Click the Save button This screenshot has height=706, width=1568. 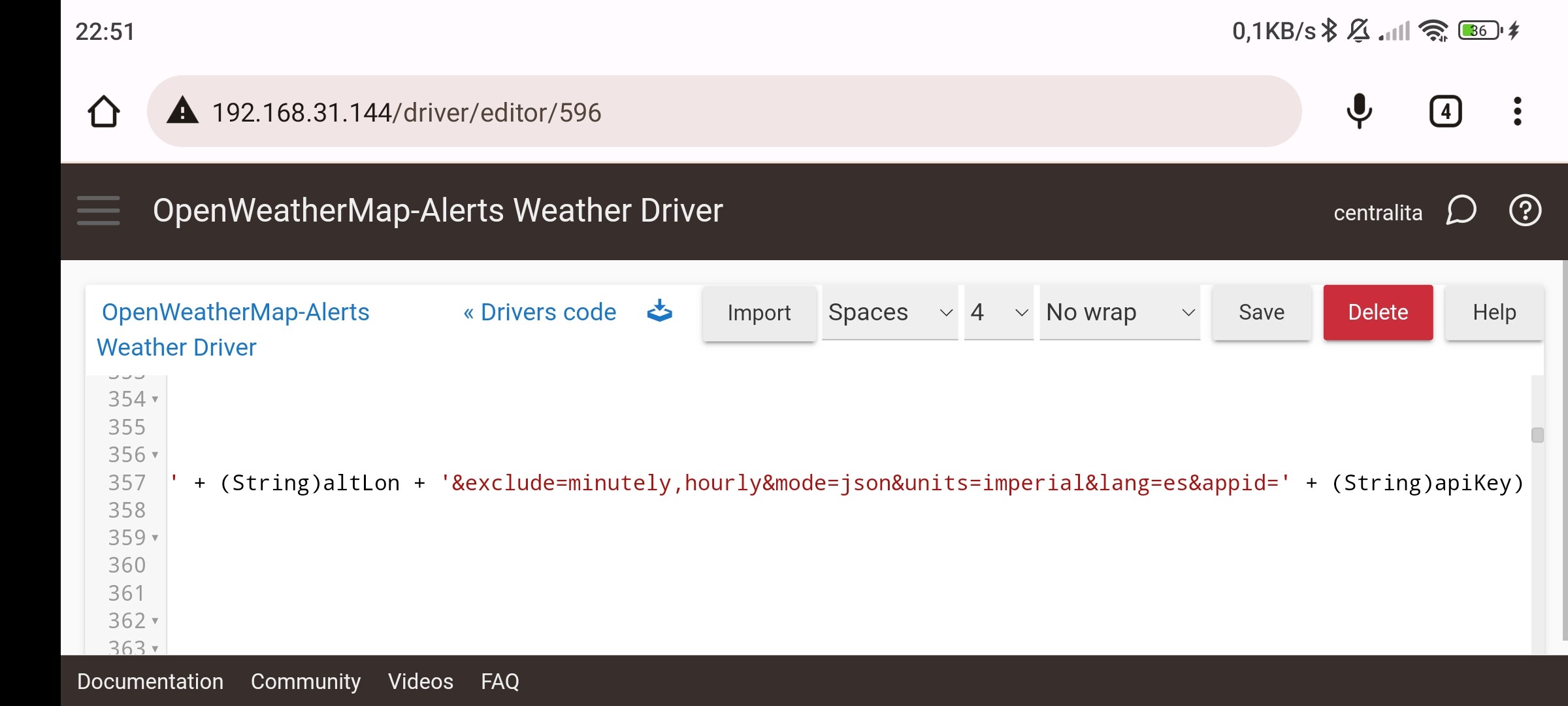[x=1262, y=312]
